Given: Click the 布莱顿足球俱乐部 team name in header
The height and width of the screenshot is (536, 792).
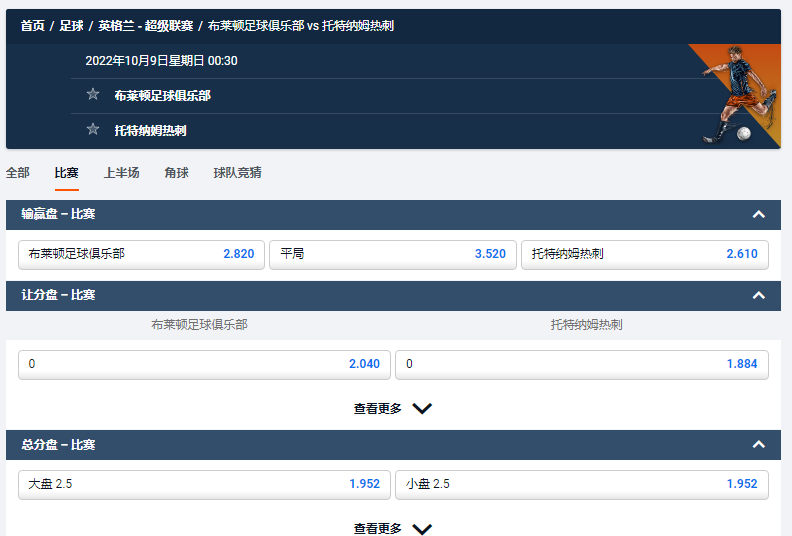Looking at the screenshot, I should tap(163, 95).
